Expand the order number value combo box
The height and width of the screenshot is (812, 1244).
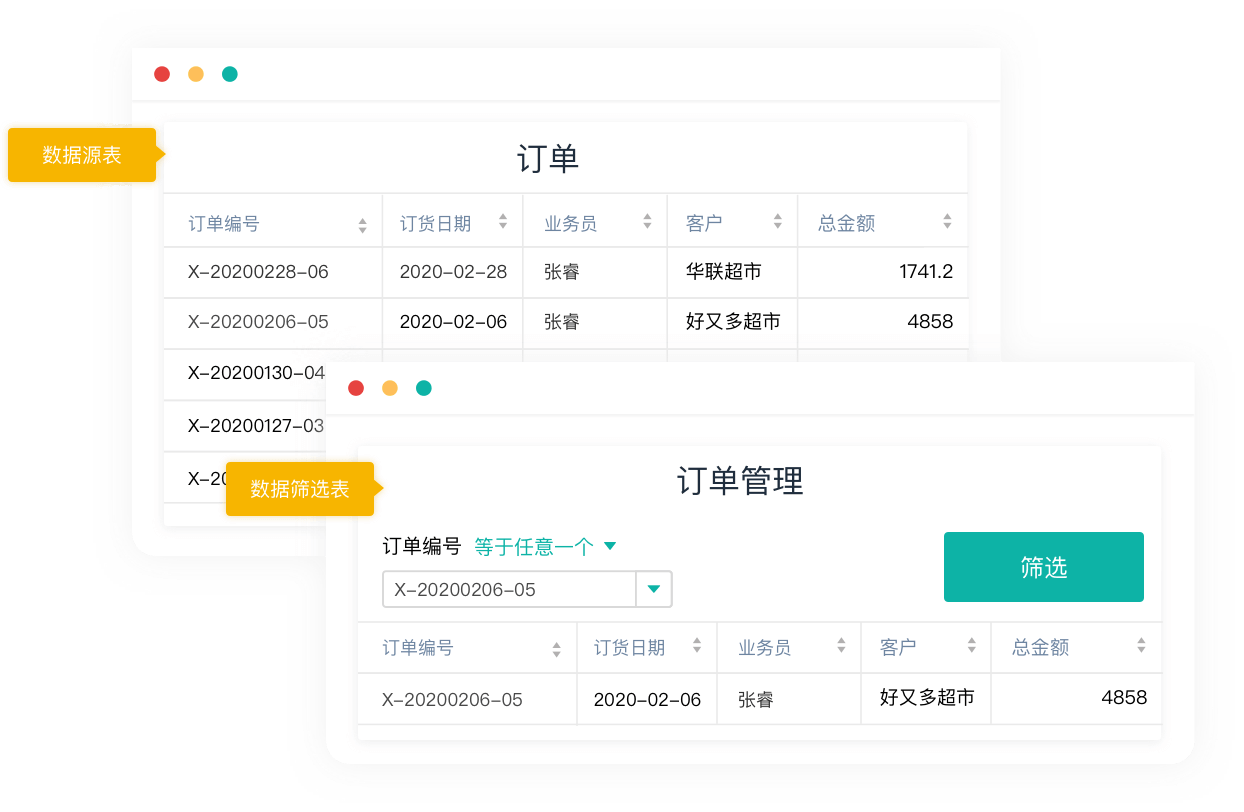pyautogui.click(x=655, y=590)
